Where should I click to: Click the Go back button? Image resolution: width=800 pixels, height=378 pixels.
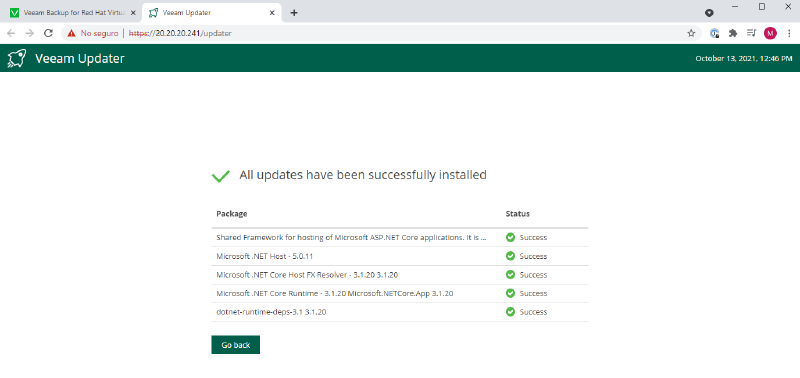coord(236,345)
